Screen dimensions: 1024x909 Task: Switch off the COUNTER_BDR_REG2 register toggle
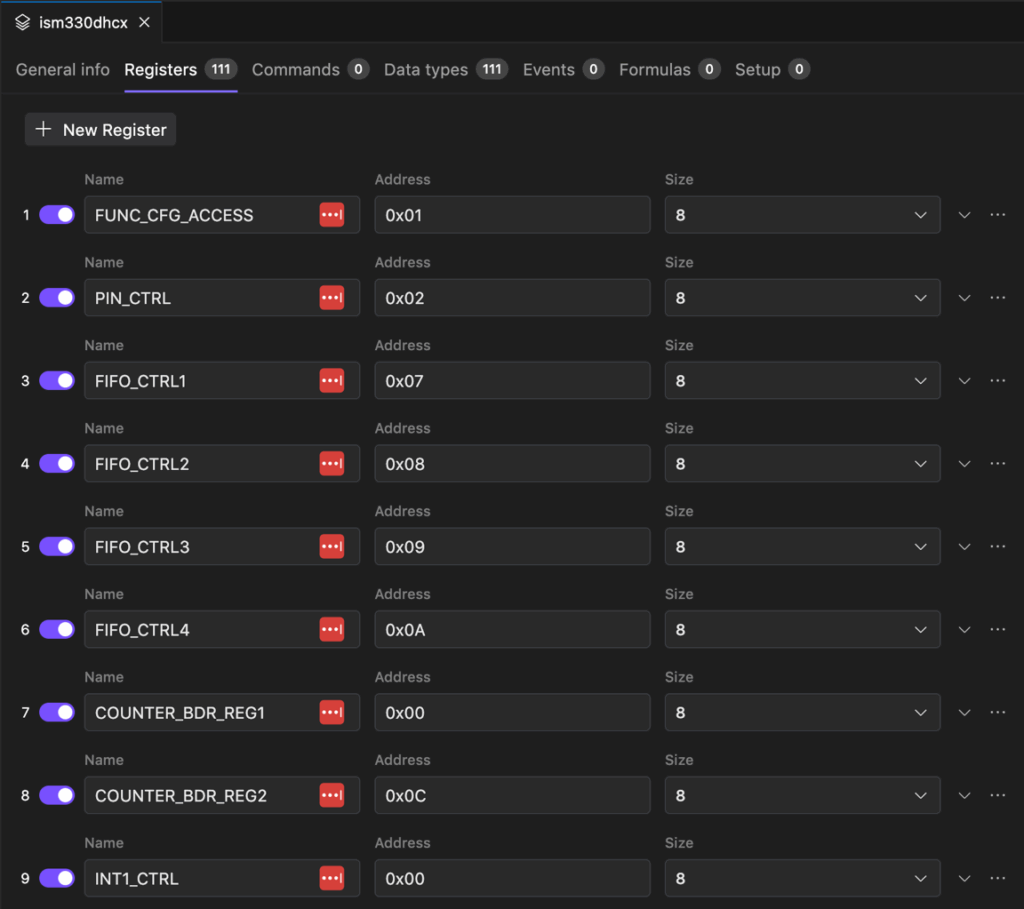[57, 796]
